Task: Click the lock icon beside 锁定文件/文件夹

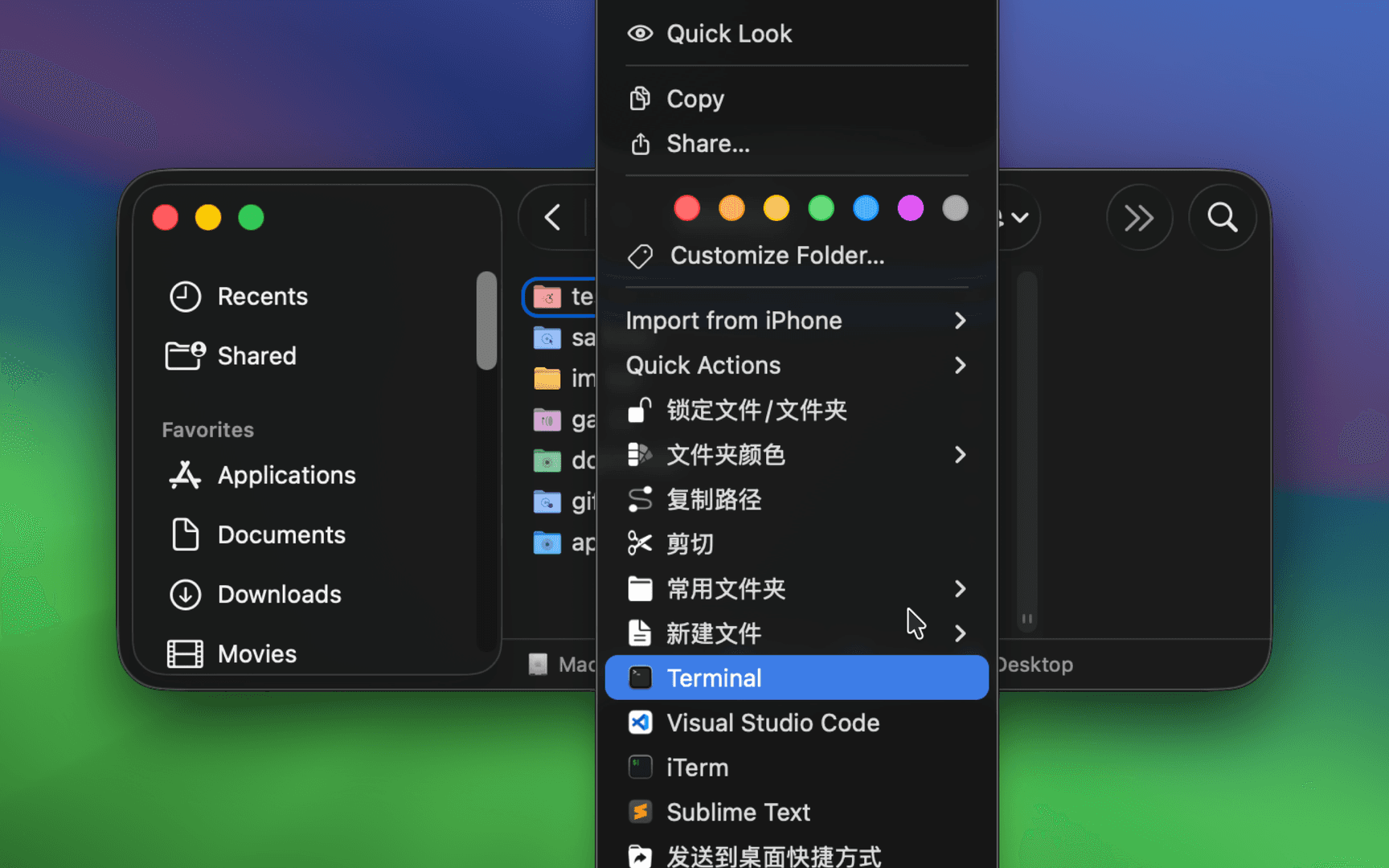Action: tap(640, 410)
